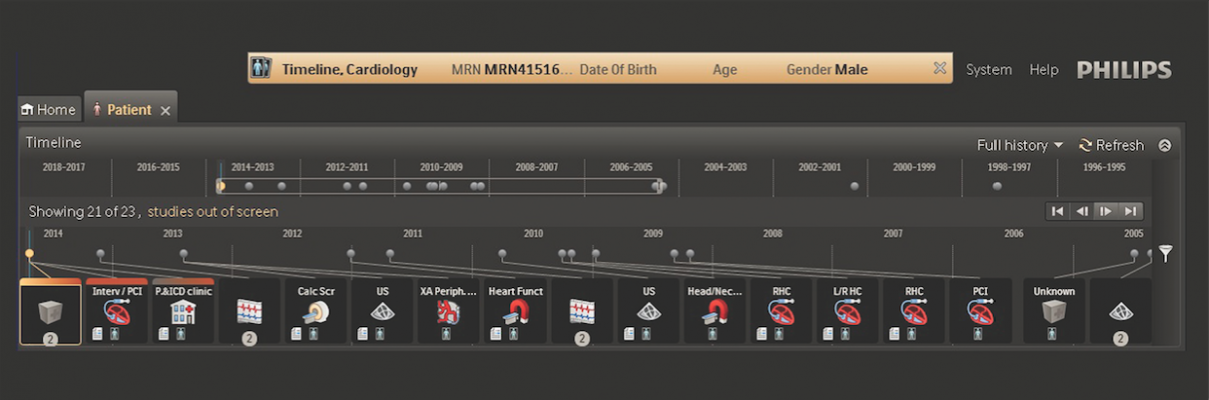Jump to first studies on timeline

1056,211
